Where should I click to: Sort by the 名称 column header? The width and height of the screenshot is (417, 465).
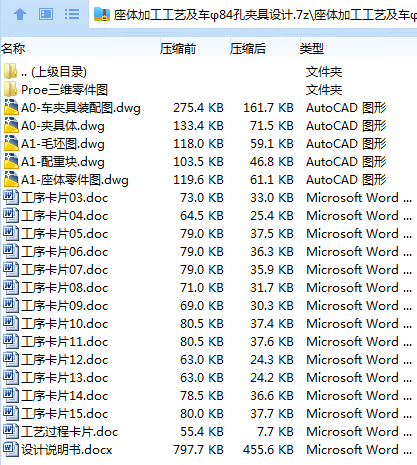(13, 49)
